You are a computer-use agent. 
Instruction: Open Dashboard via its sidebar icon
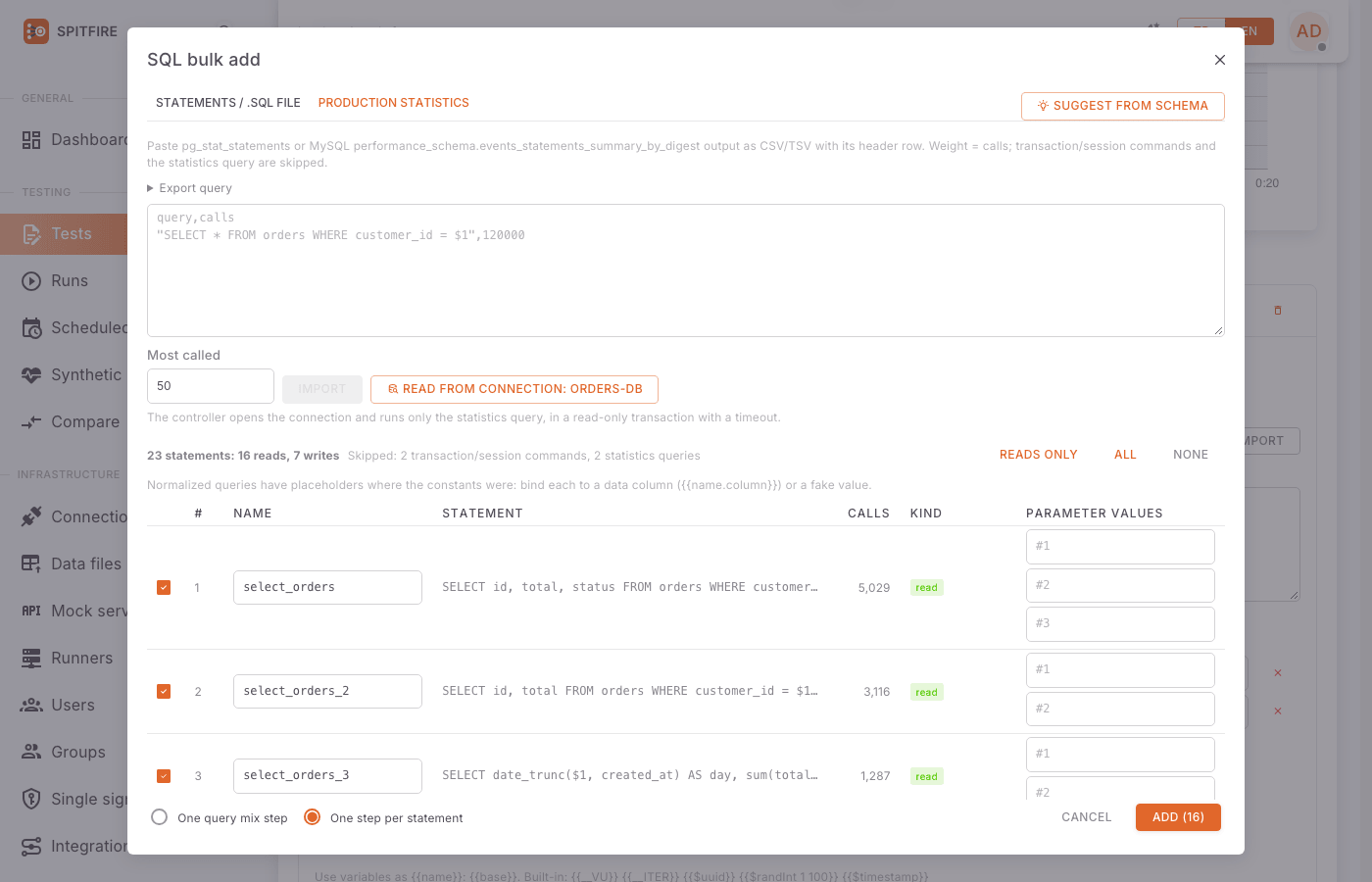pyautogui.click(x=31, y=140)
